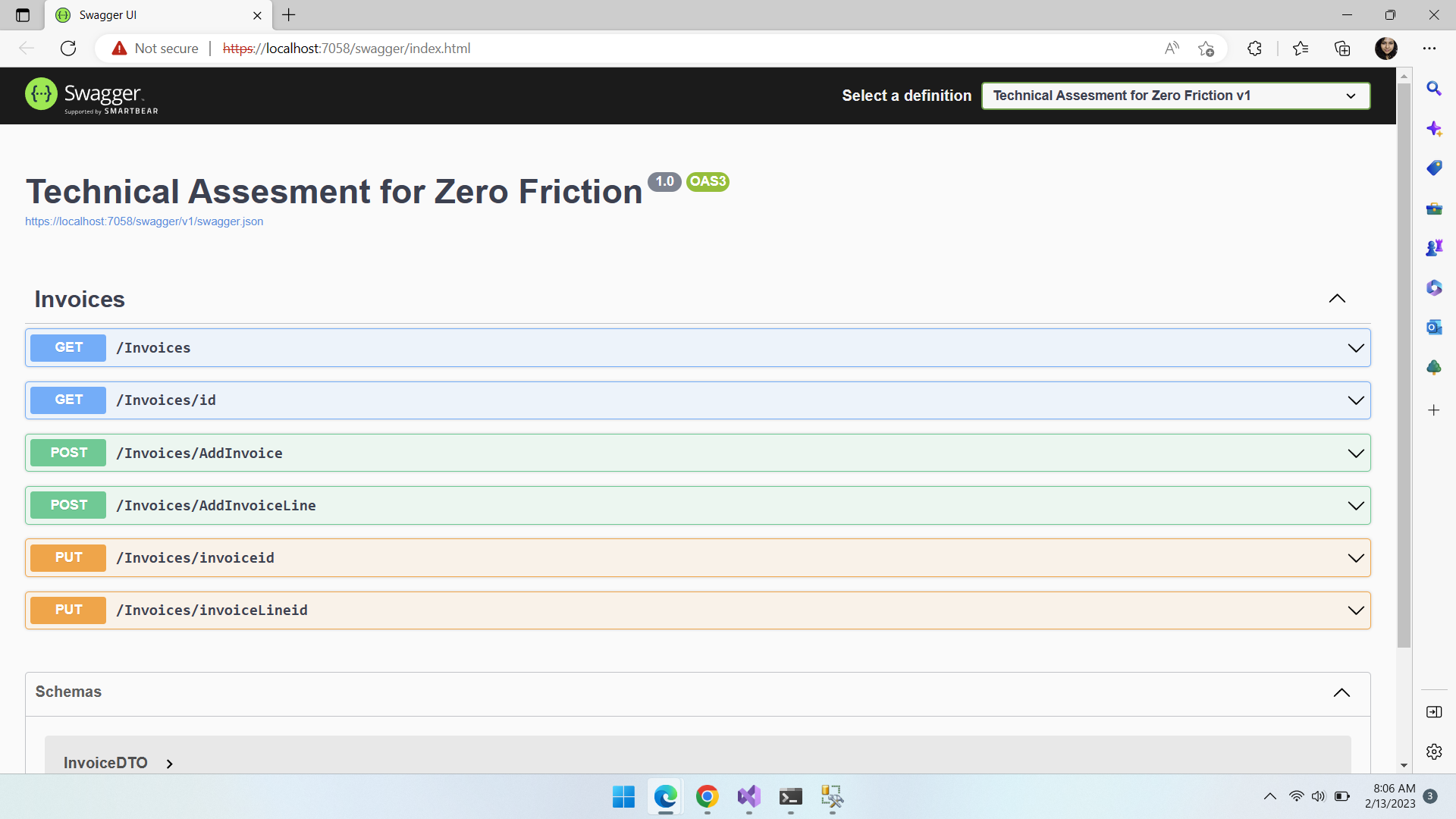This screenshot has width=1456, height=819.
Task: Open Collections in the toolbar
Action: pos(1342,48)
